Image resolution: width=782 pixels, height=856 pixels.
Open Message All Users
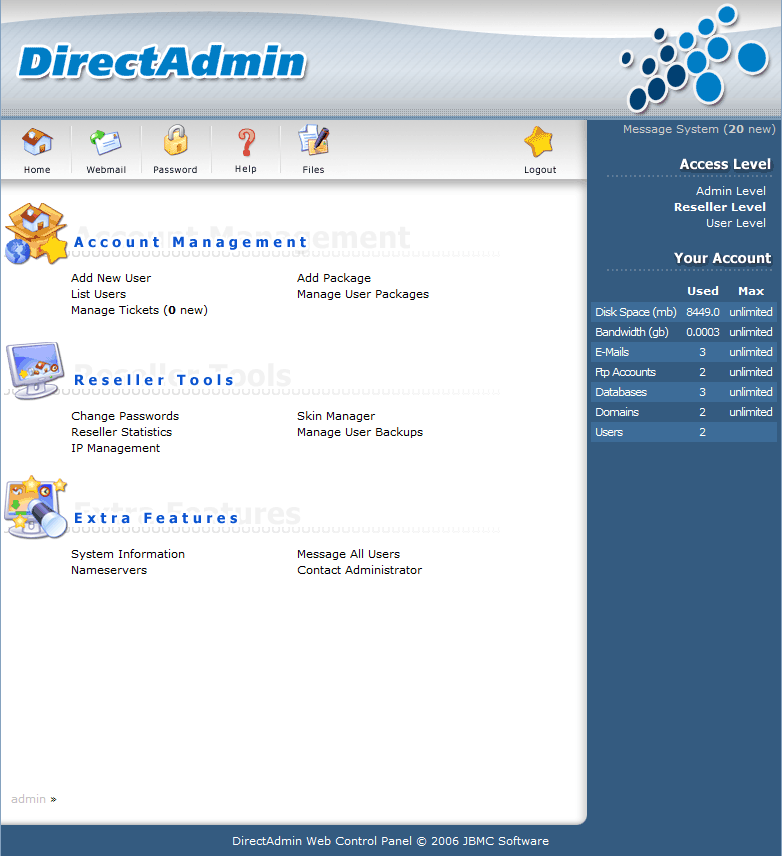pos(348,554)
